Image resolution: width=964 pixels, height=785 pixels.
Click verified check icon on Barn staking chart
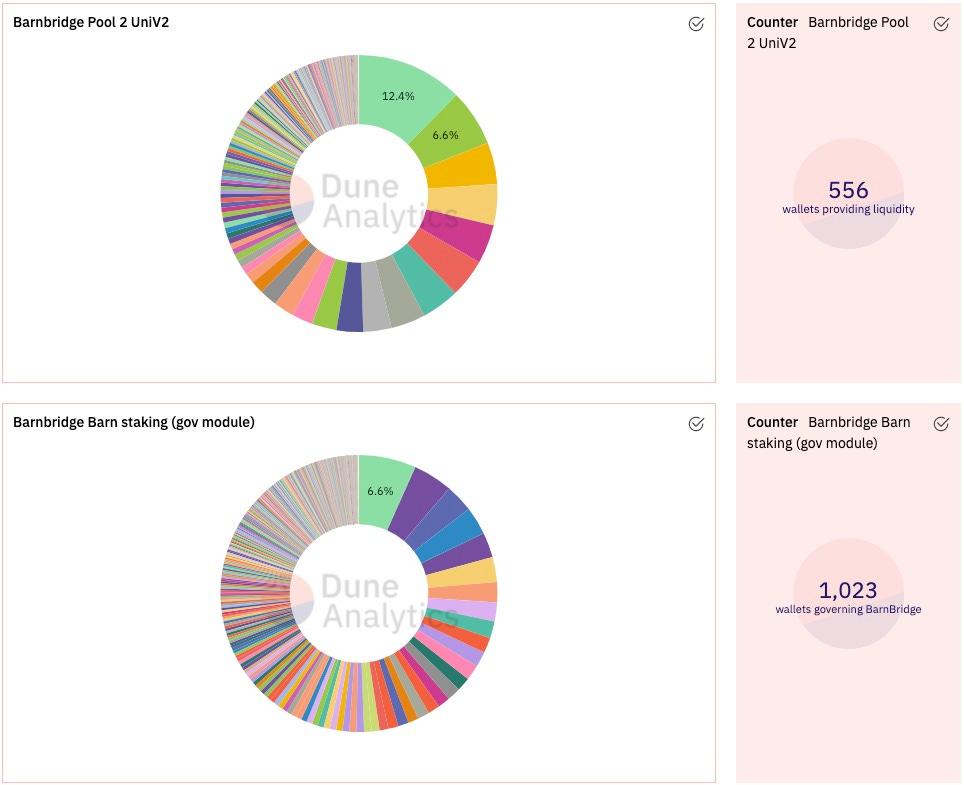pos(696,424)
